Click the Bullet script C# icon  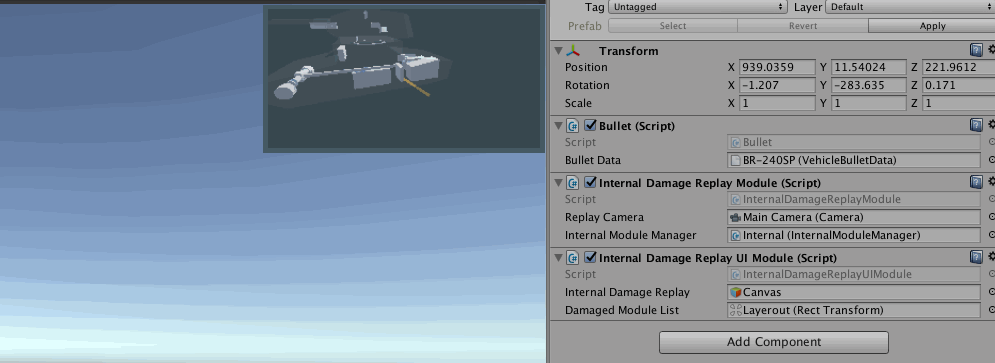pyautogui.click(x=573, y=126)
